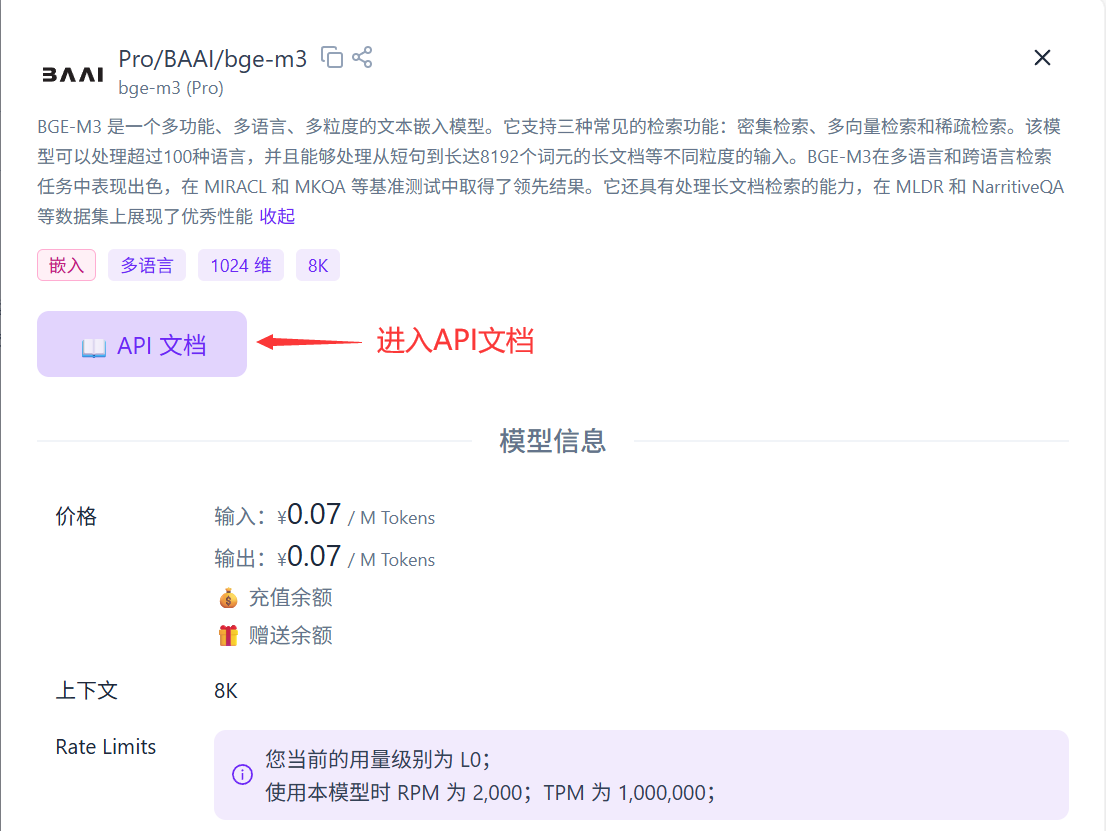Viewport: 1106px width, 831px height.
Task: Click the 模型信息 section heading
Action: (553, 441)
